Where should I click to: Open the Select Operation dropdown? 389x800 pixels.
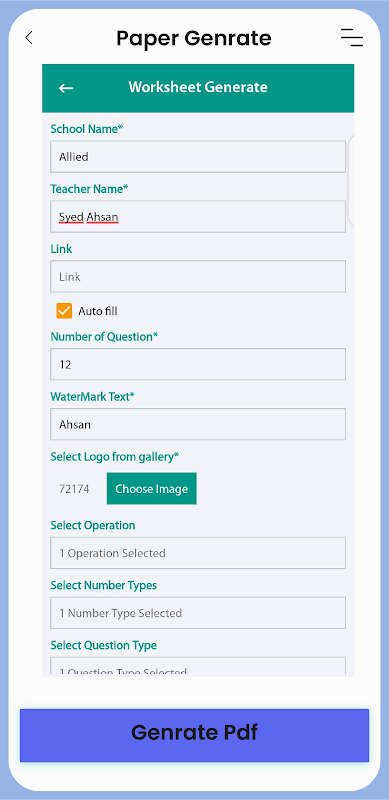[198, 553]
